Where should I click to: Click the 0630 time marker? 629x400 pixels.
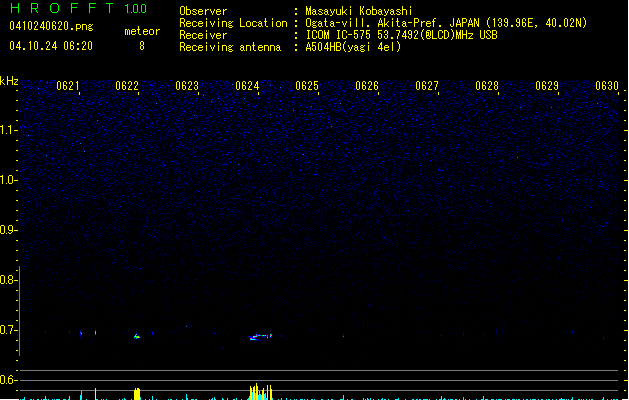pyautogui.click(x=607, y=85)
